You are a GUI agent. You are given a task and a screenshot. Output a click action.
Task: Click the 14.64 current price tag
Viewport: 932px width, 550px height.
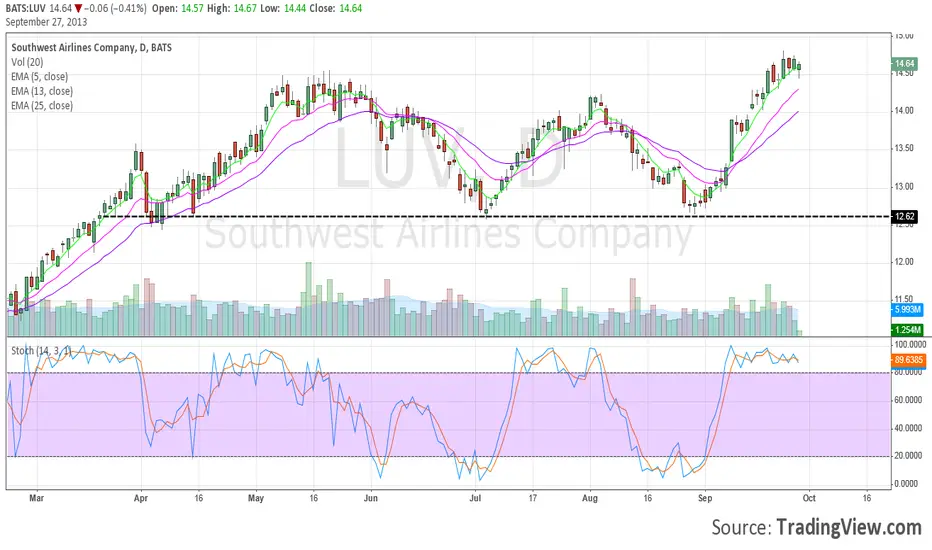(x=905, y=64)
